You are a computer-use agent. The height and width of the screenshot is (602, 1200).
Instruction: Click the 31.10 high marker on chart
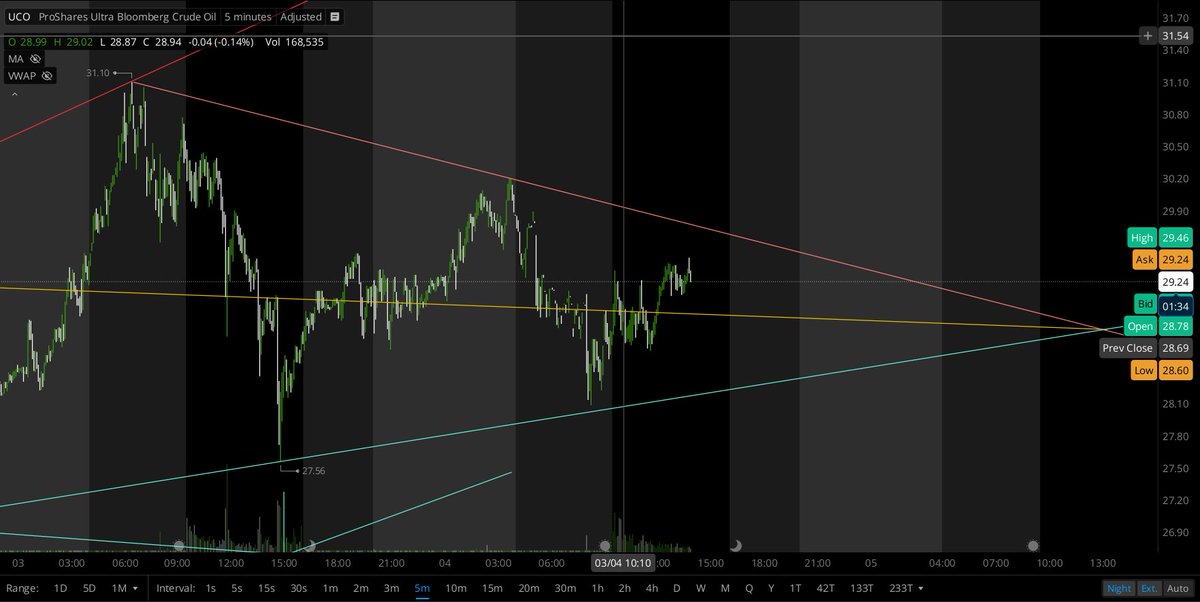click(97, 73)
